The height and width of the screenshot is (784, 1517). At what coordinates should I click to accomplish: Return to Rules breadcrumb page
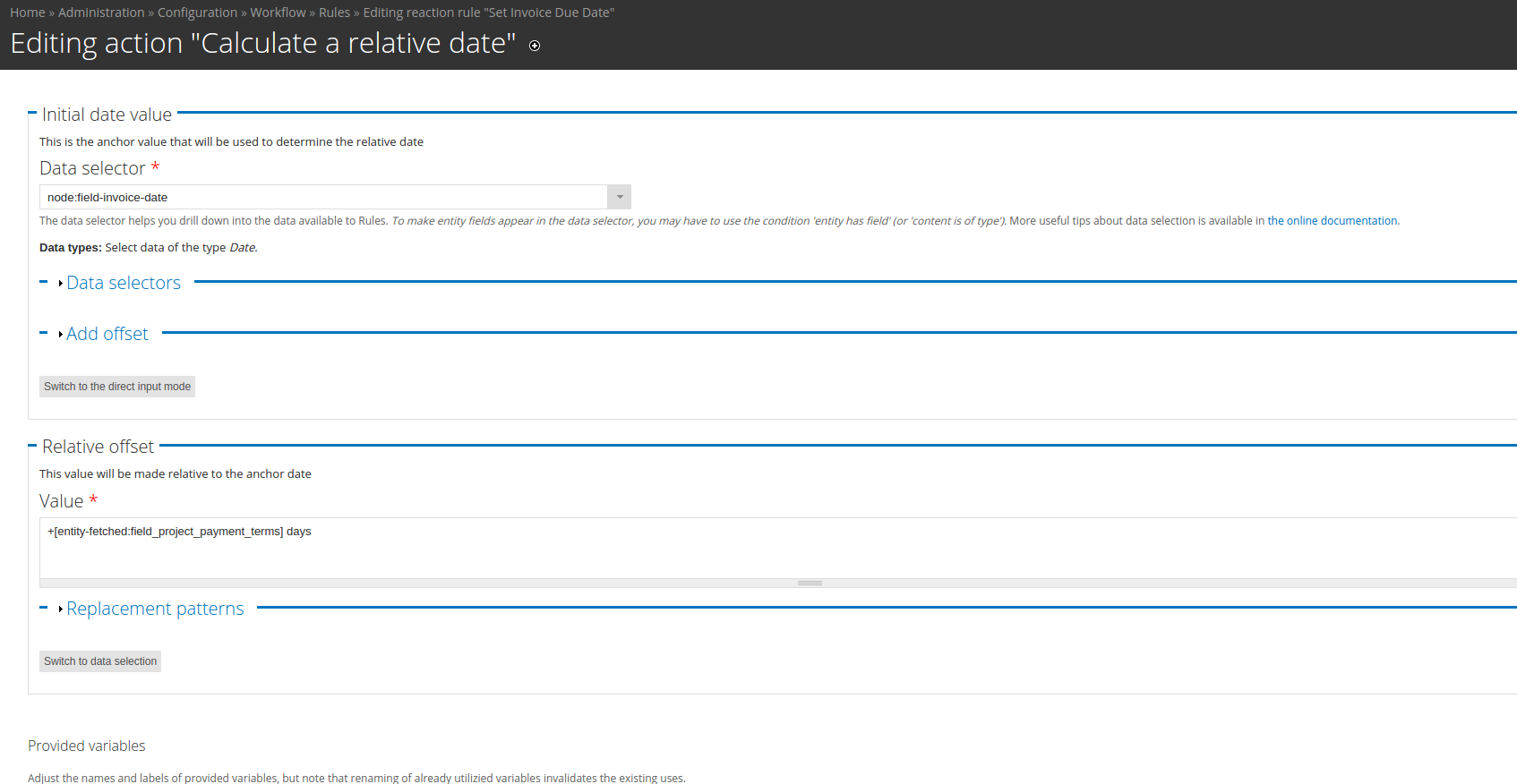click(334, 13)
